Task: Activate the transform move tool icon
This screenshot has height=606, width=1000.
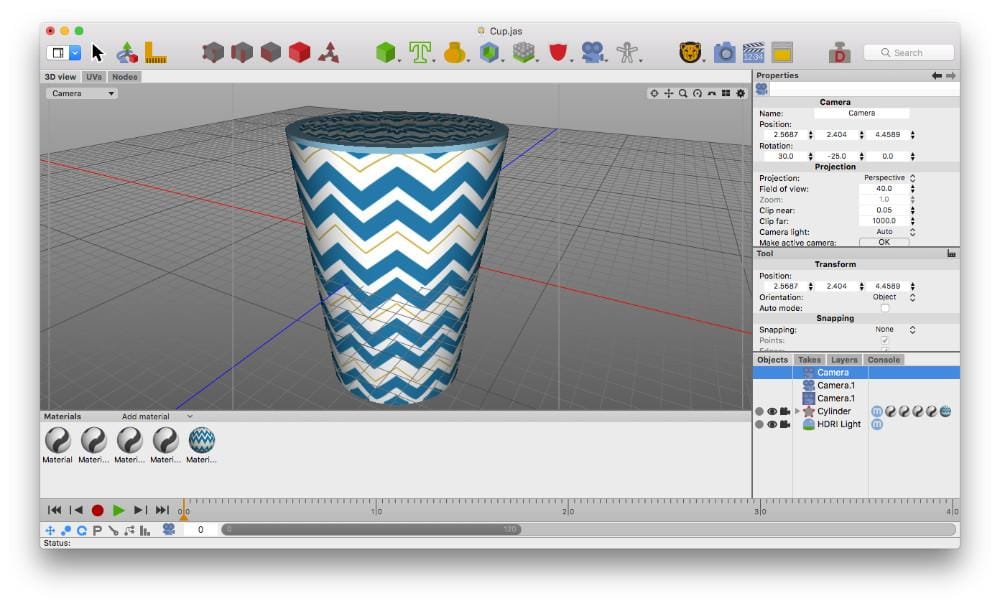Action: 127,52
